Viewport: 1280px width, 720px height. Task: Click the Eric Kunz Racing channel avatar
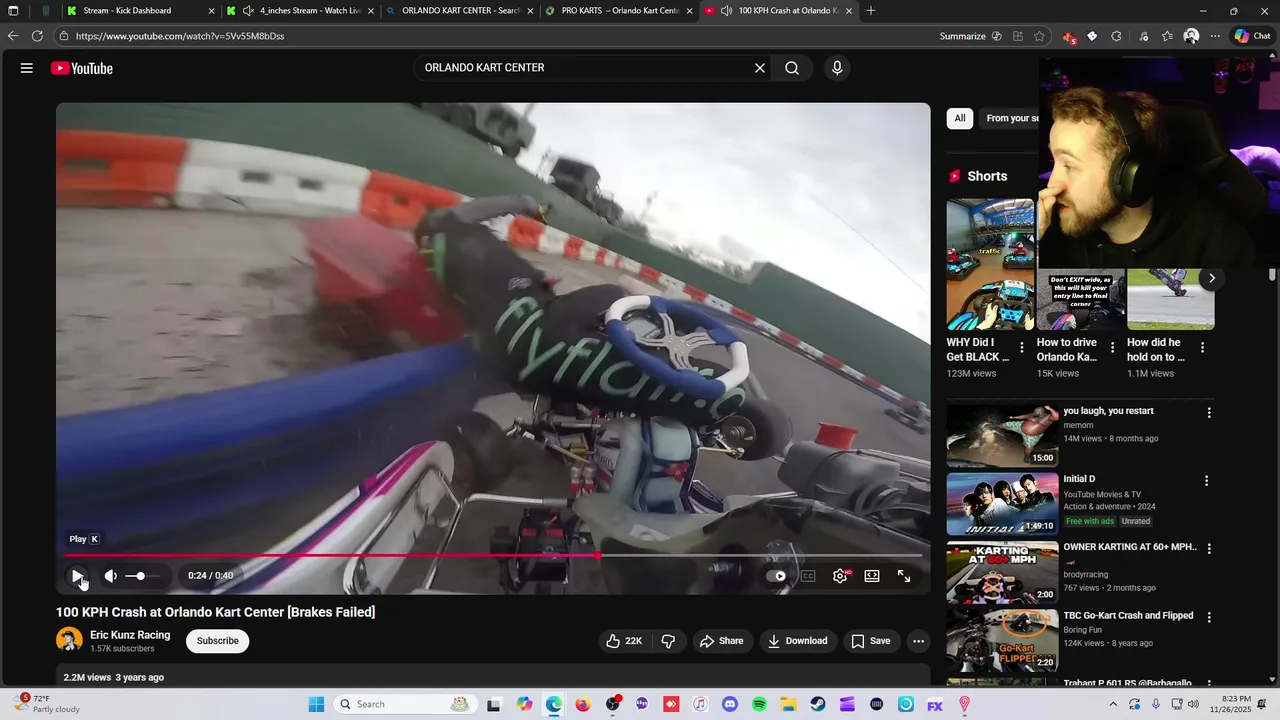click(x=69, y=640)
